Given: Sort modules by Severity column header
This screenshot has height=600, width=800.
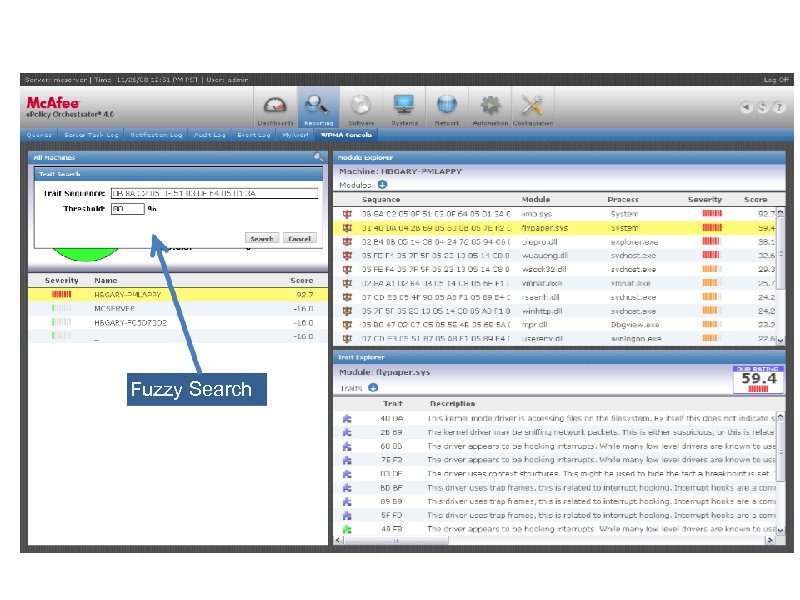Looking at the screenshot, I should (705, 199).
